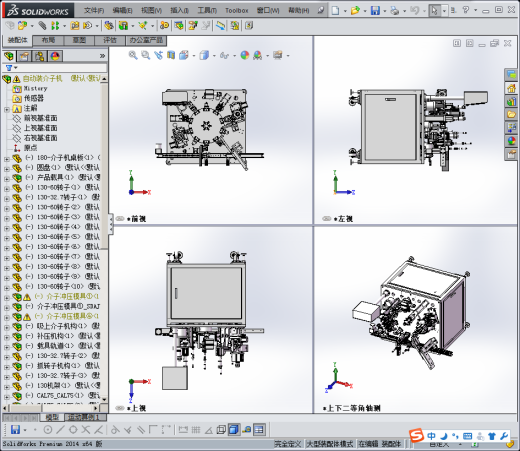Image resolution: width=520 pixels, height=451 pixels.
Task: Click the View Settings monitor icon
Action: pos(278,55)
